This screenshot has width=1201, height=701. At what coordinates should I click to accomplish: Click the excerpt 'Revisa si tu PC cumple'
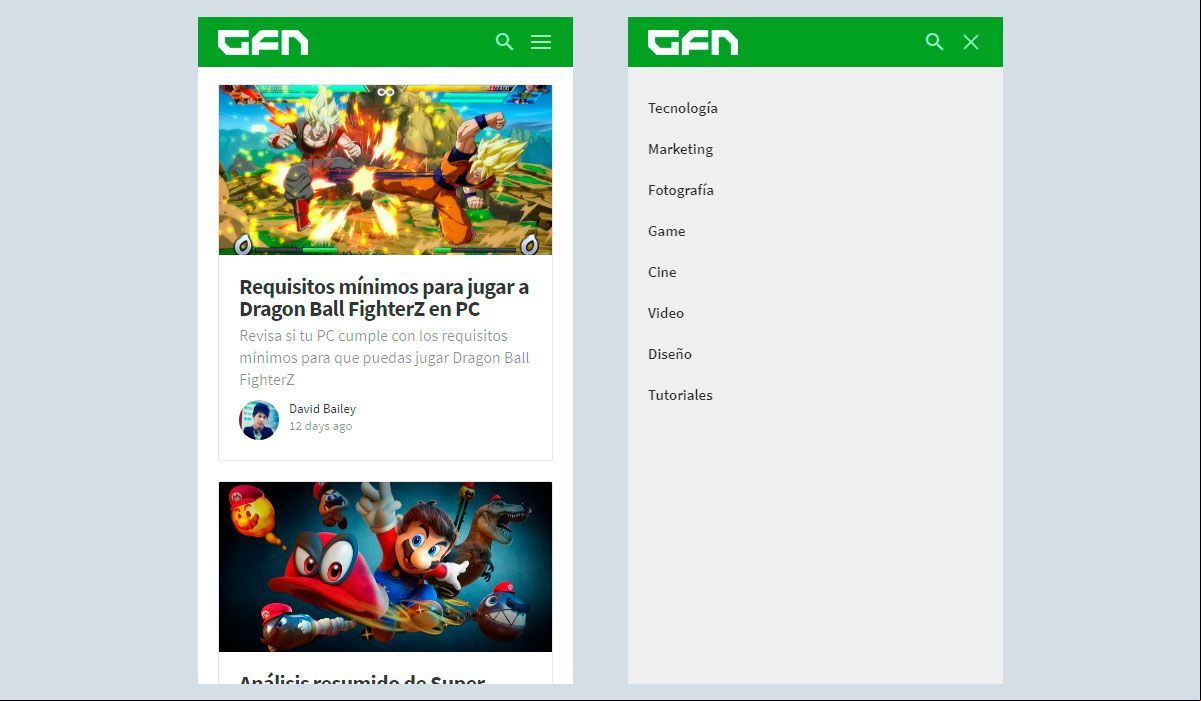pos(384,358)
